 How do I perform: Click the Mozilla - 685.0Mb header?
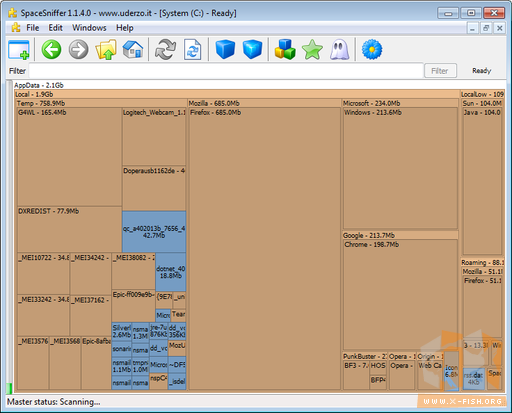[265, 103]
